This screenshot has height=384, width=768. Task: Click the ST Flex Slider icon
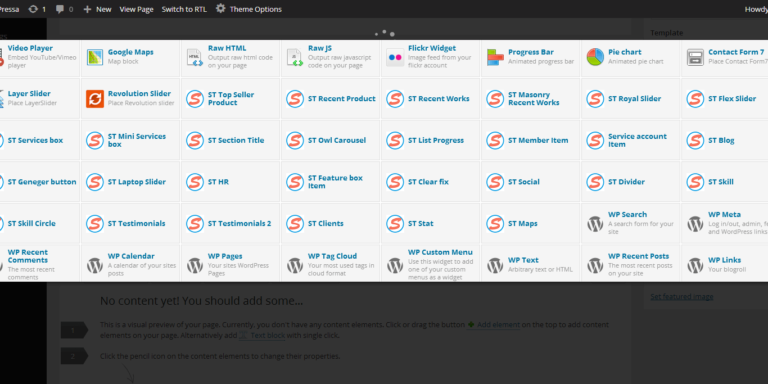pos(695,98)
